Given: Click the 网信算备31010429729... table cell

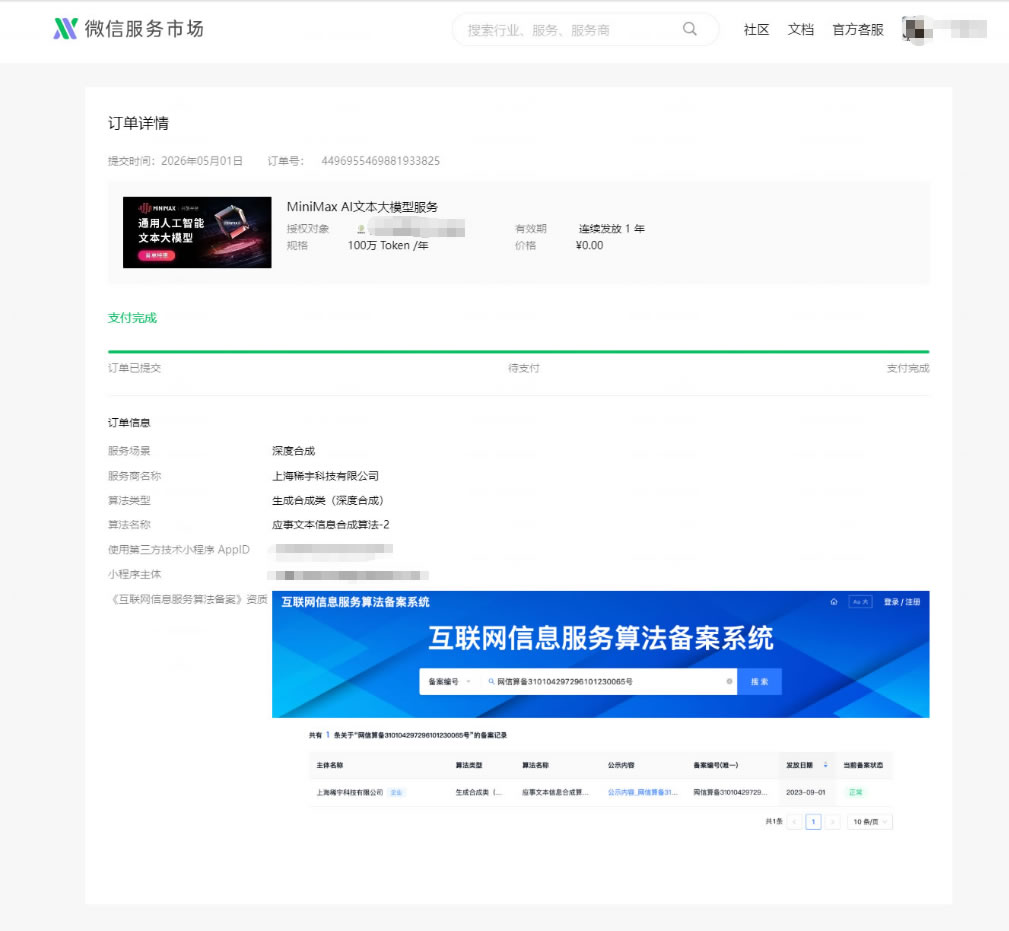Looking at the screenshot, I should click(730, 793).
